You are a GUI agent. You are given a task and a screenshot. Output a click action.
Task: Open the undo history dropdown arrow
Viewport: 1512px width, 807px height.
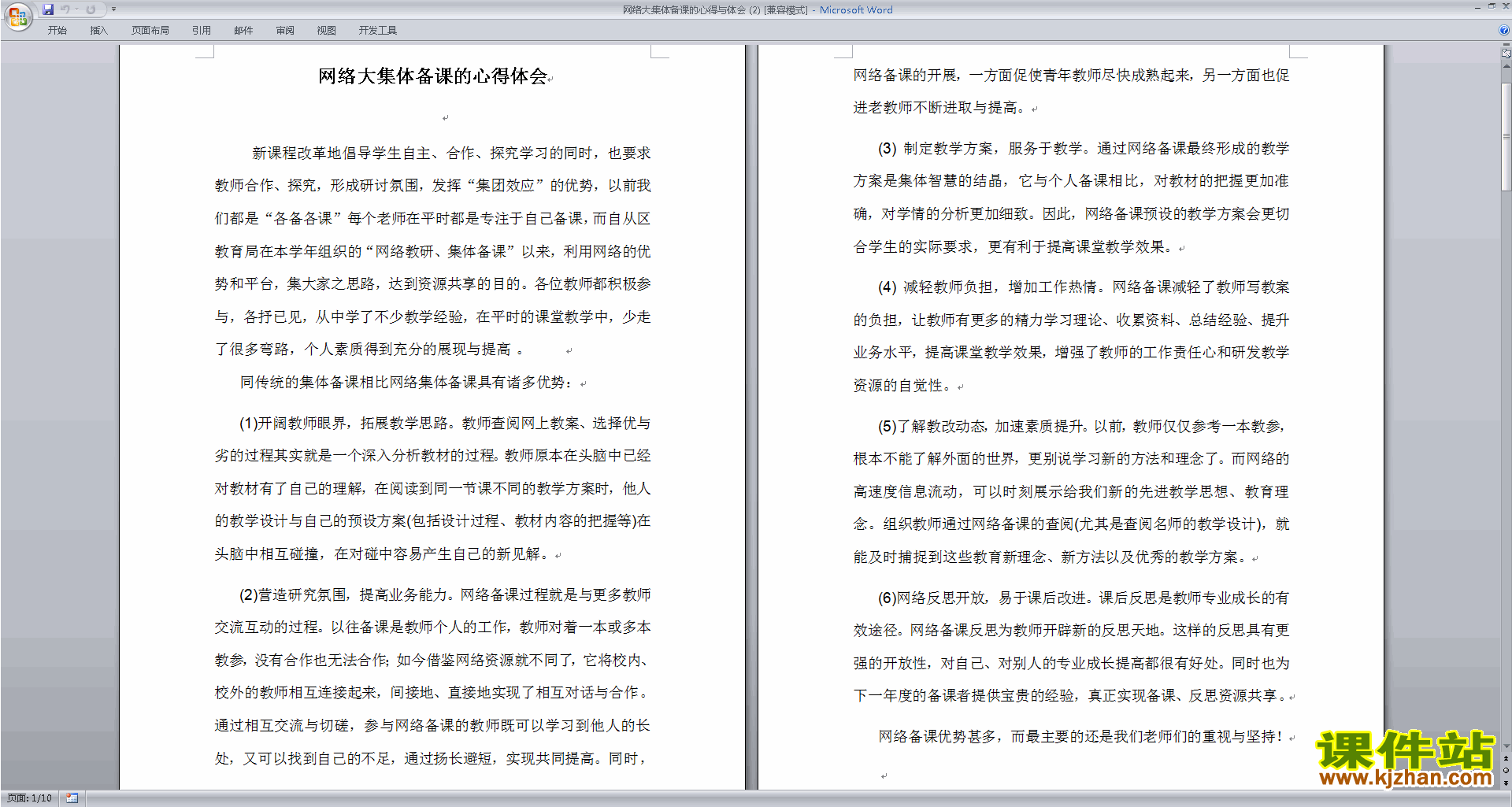point(77,9)
